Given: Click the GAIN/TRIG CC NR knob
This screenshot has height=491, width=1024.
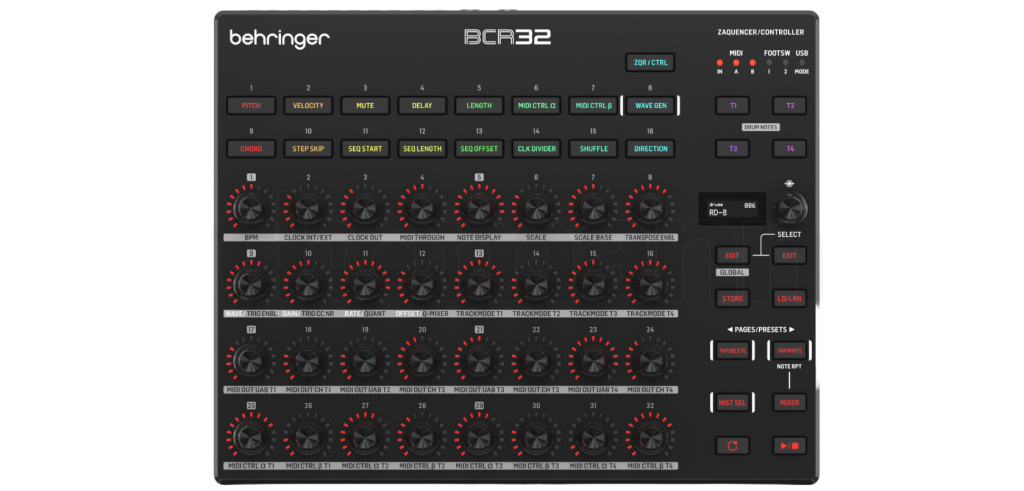Looking at the screenshot, I should coord(308,284).
